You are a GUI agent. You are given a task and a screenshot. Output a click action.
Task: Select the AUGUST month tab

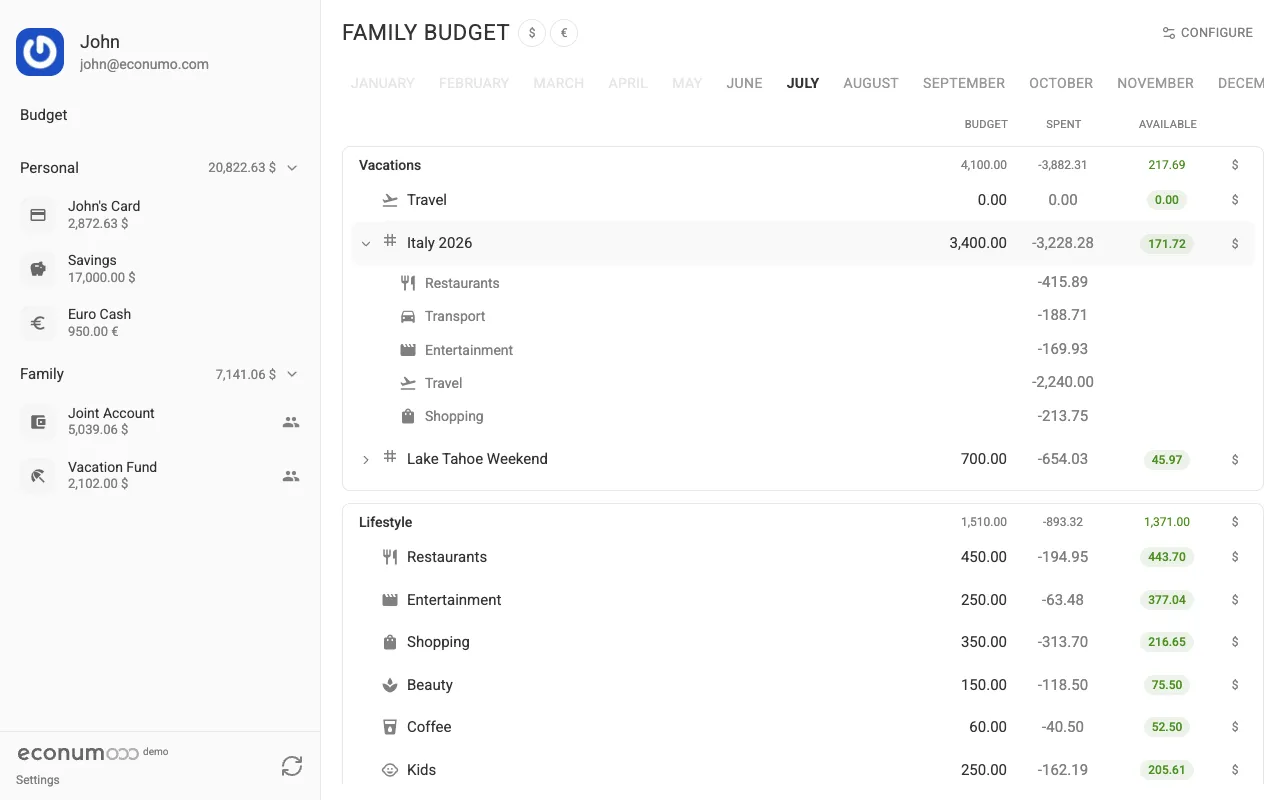click(871, 83)
